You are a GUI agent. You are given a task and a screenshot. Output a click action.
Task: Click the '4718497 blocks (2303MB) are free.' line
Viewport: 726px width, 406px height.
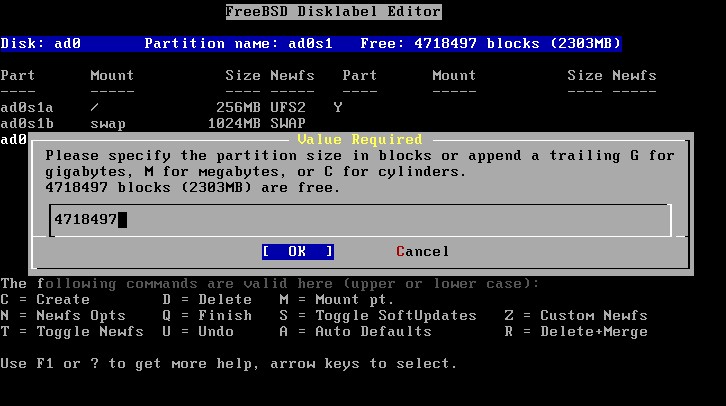(193, 187)
